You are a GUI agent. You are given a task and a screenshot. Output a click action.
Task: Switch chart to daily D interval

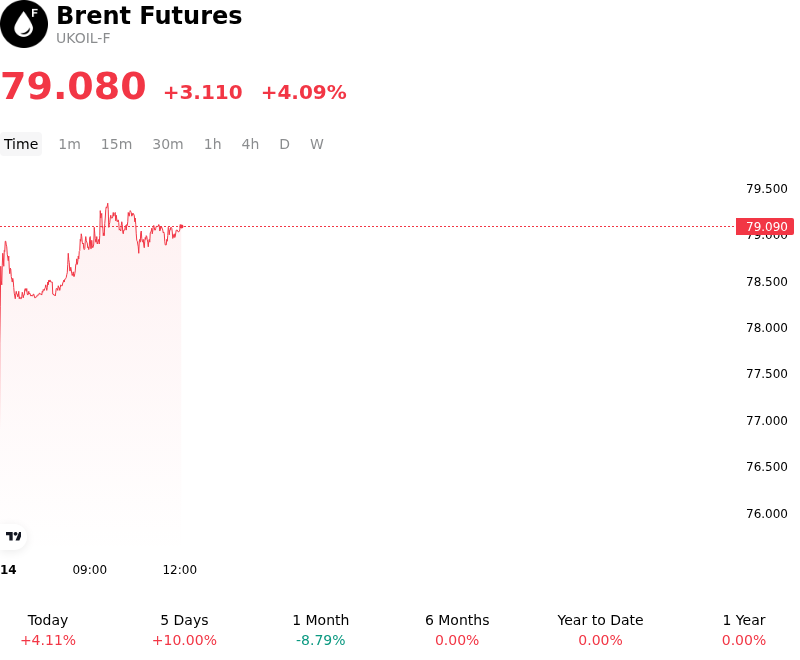pyautogui.click(x=285, y=144)
